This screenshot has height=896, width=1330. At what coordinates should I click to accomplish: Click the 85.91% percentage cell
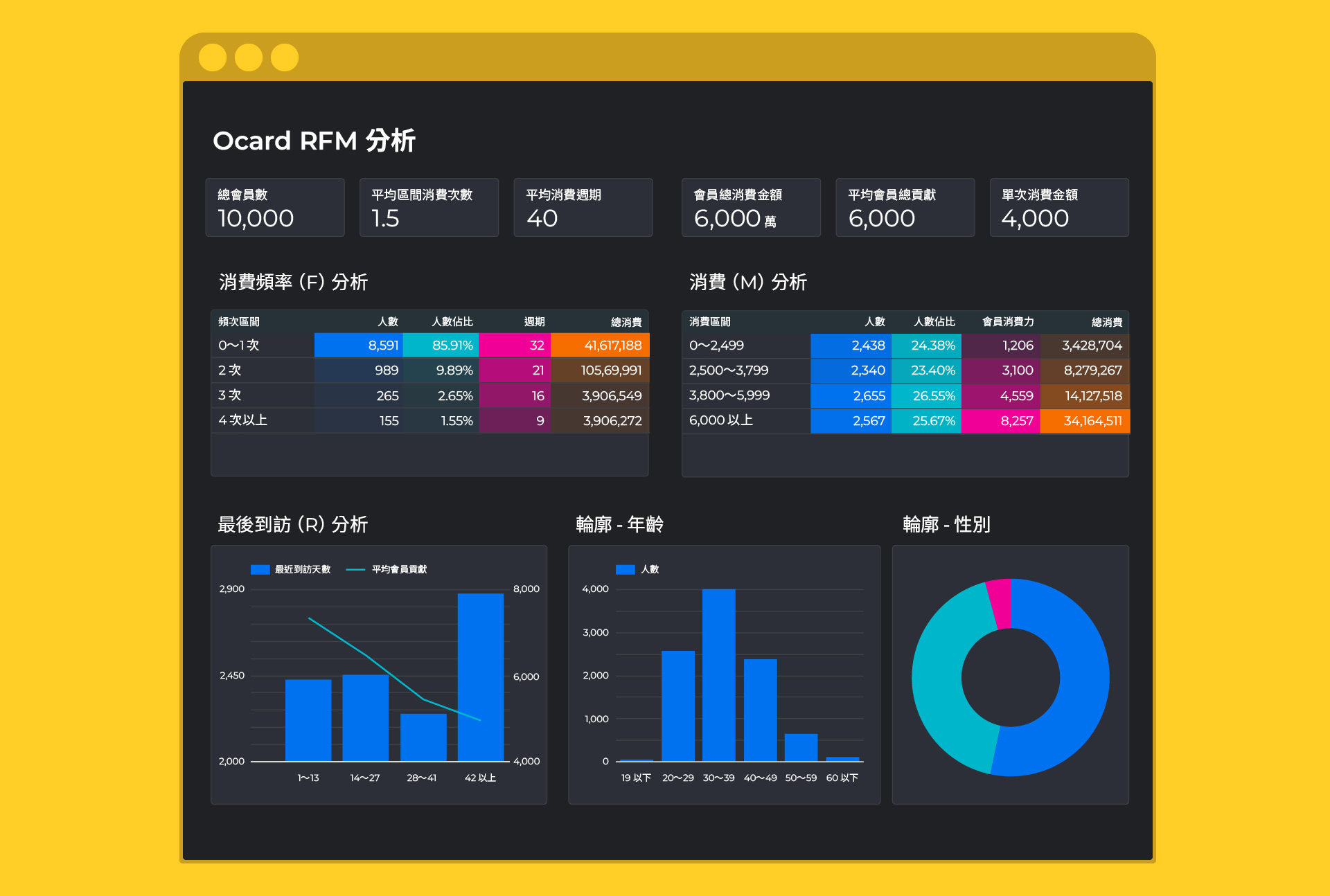coord(441,346)
